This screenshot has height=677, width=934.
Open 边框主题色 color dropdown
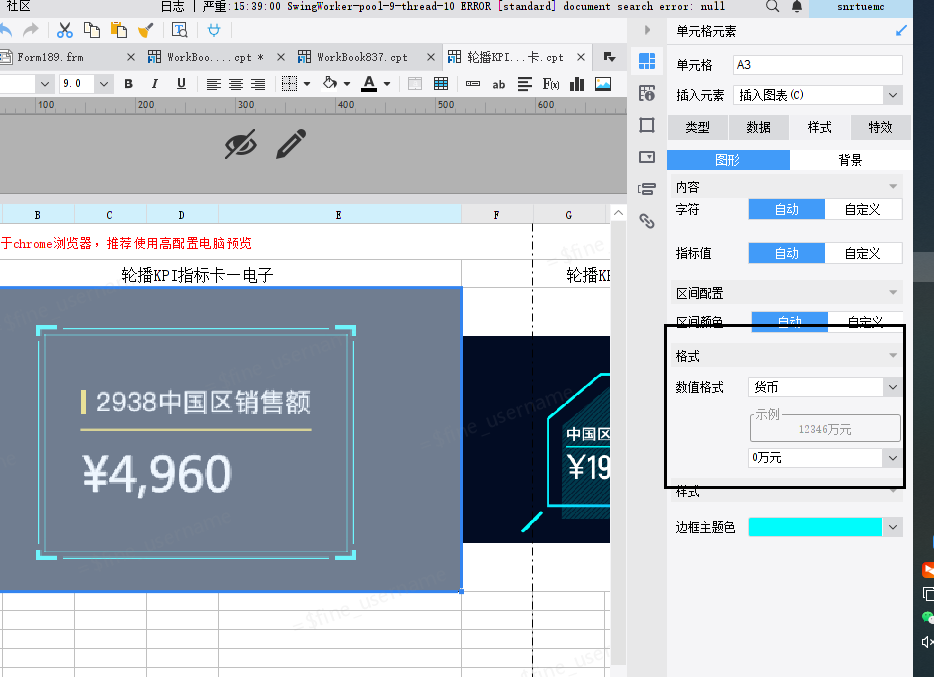[892, 528]
